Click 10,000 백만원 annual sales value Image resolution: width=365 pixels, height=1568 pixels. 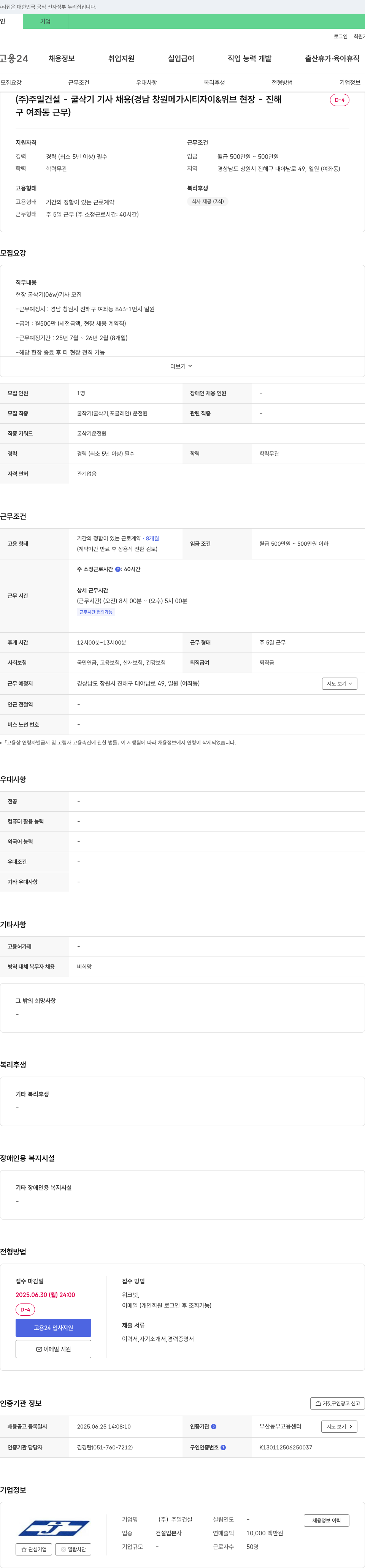click(265, 1533)
